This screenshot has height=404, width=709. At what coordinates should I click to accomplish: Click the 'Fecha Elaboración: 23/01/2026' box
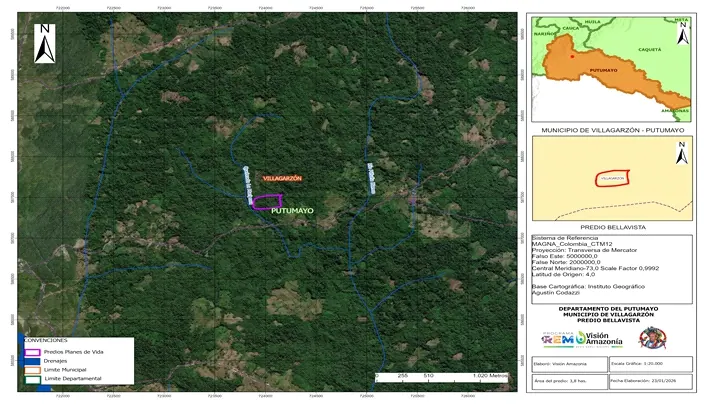[651, 381]
